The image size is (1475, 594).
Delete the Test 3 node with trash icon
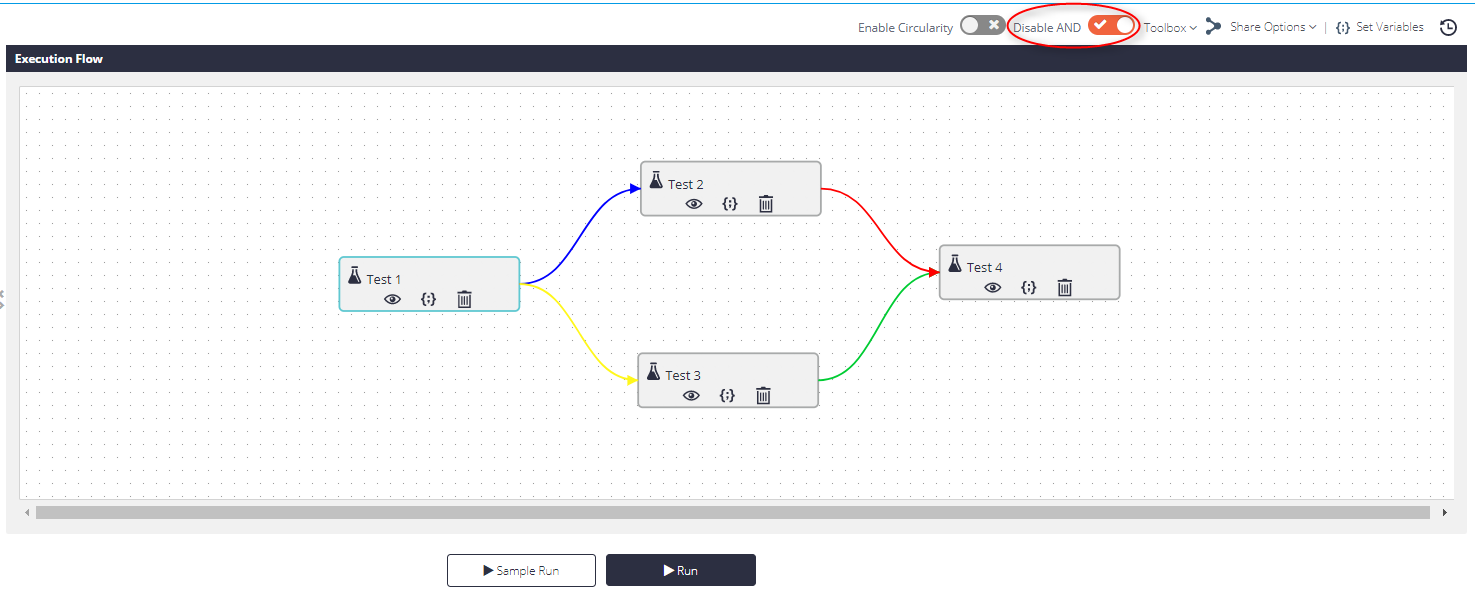(x=764, y=396)
